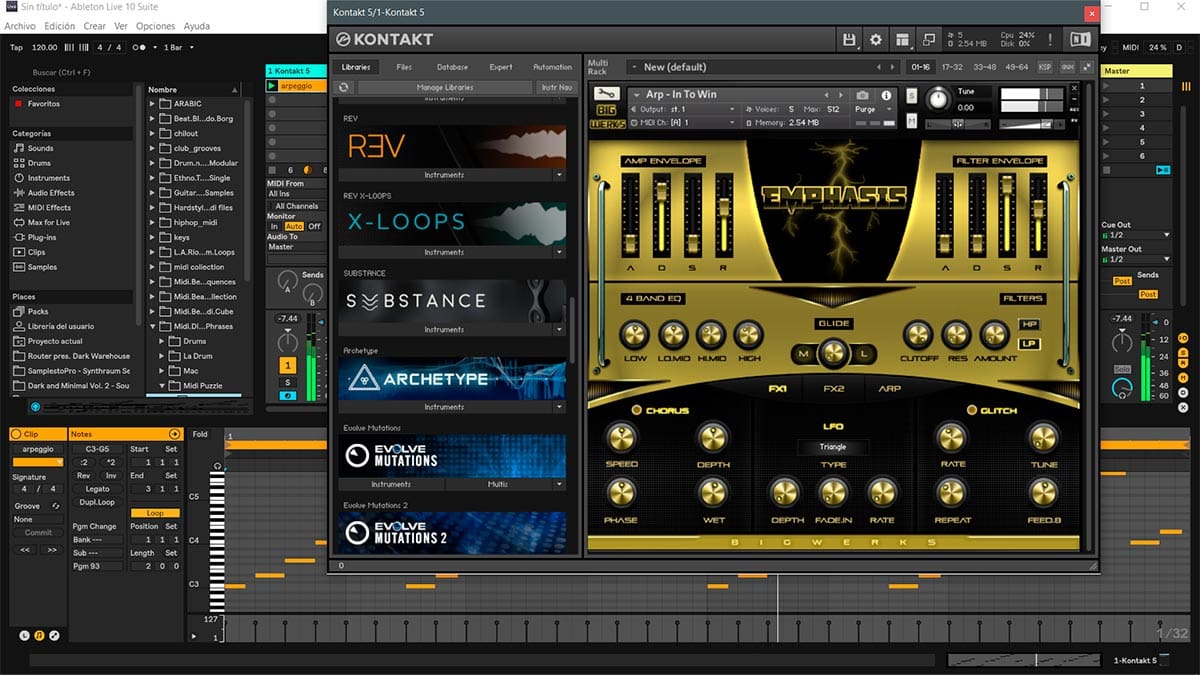Open the Ayuda menu
Image resolution: width=1200 pixels, height=675 pixels.
click(x=197, y=26)
